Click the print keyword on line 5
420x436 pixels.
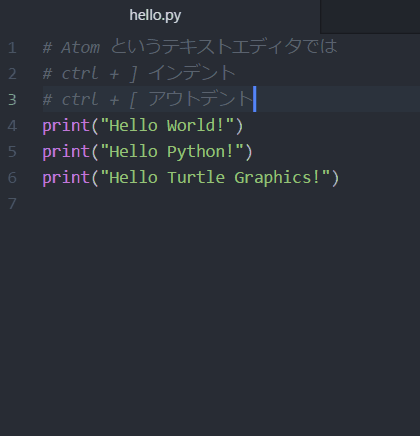pyautogui.click(x=66, y=152)
